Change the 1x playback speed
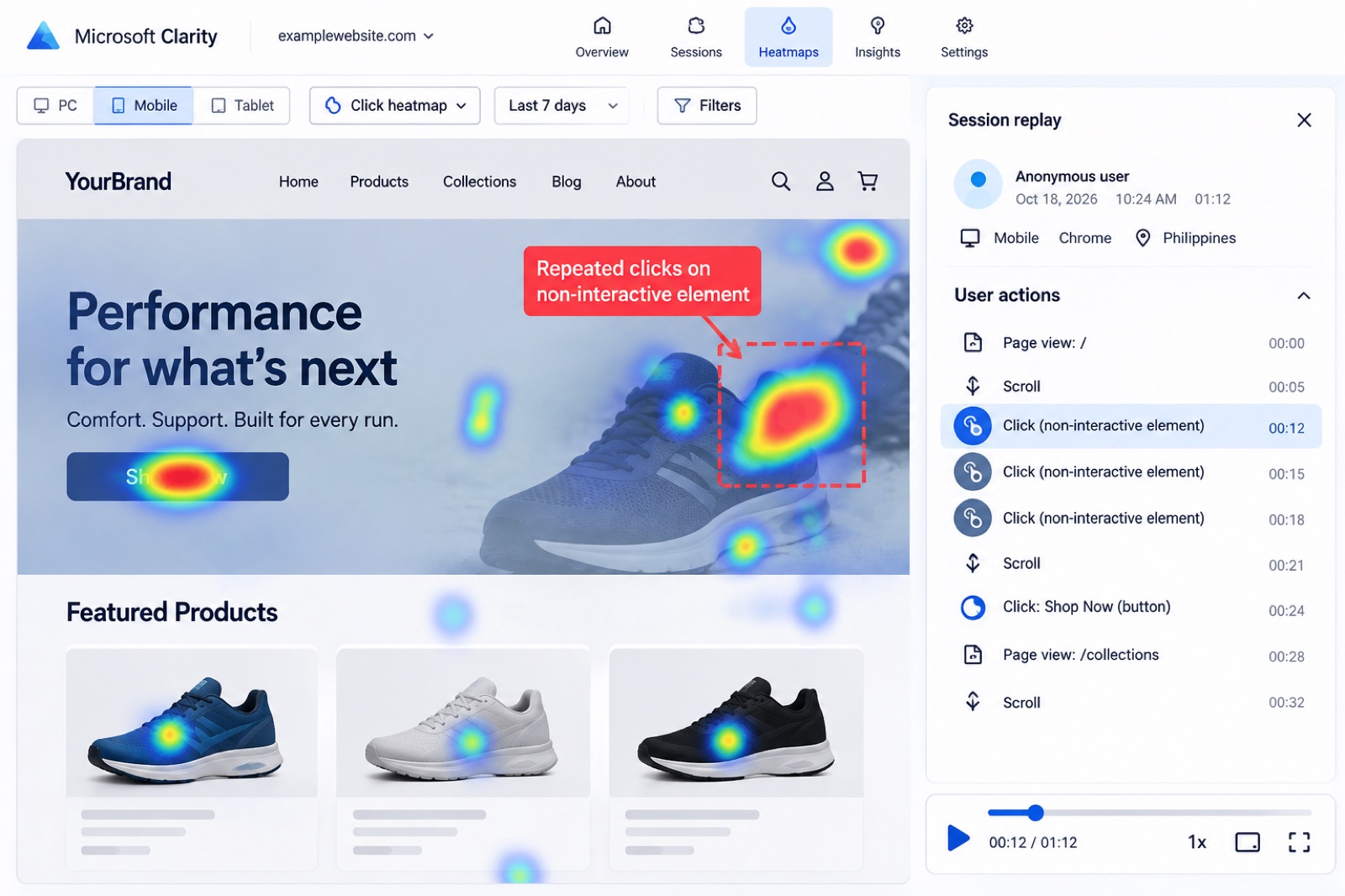The height and width of the screenshot is (896, 1345). [x=1197, y=842]
